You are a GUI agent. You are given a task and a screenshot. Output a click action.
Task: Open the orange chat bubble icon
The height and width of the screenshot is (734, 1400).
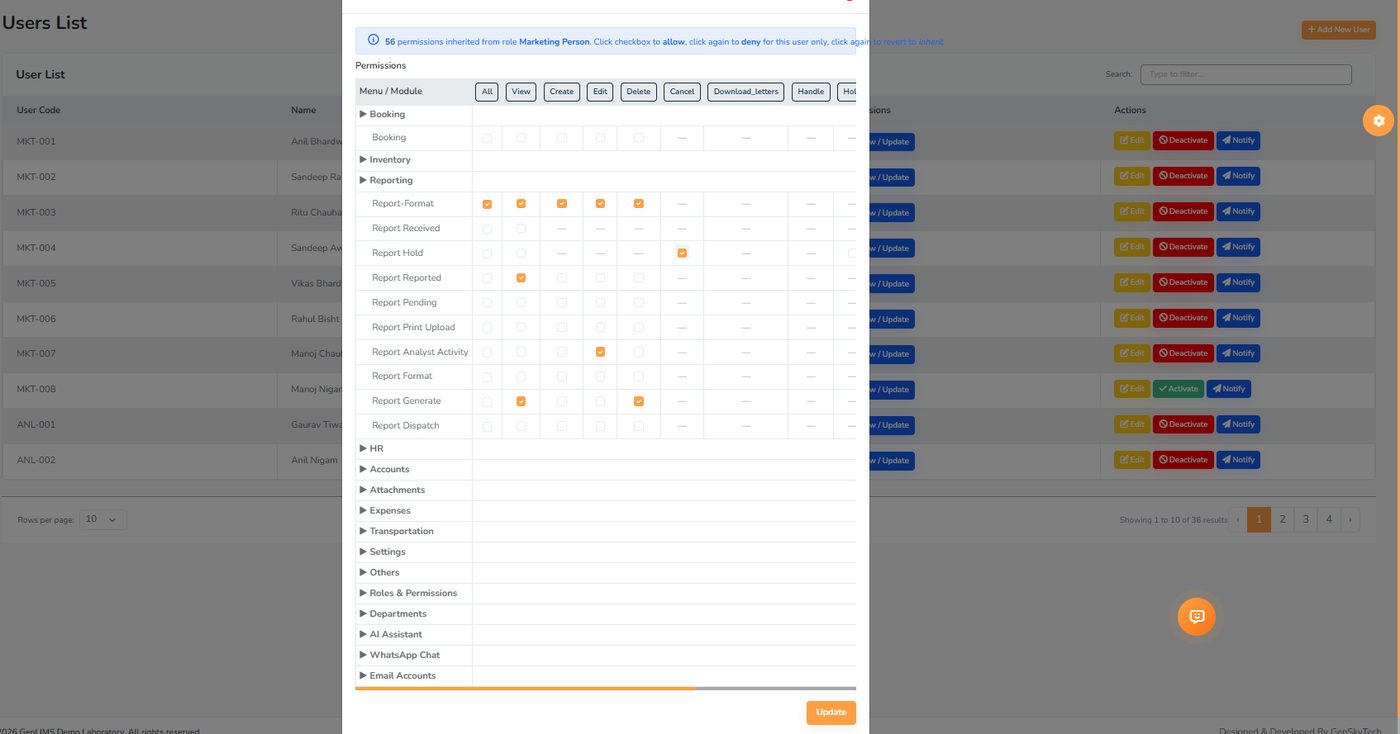1196,616
